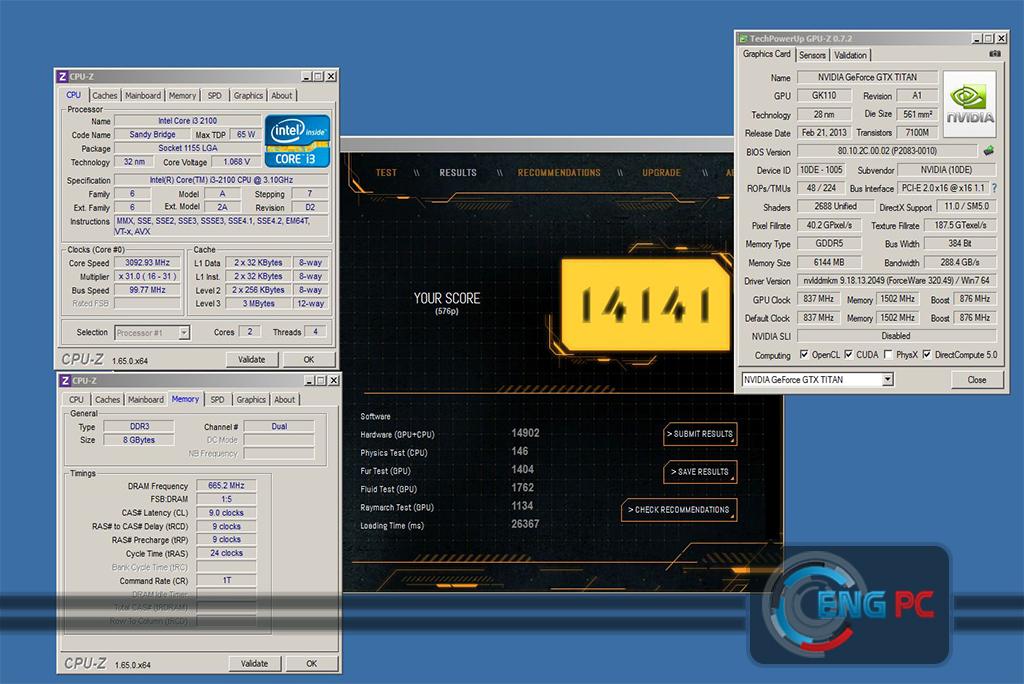Switch to the Sensors tab in GPU-Z
Screen dimensions: 1024x684
812,56
